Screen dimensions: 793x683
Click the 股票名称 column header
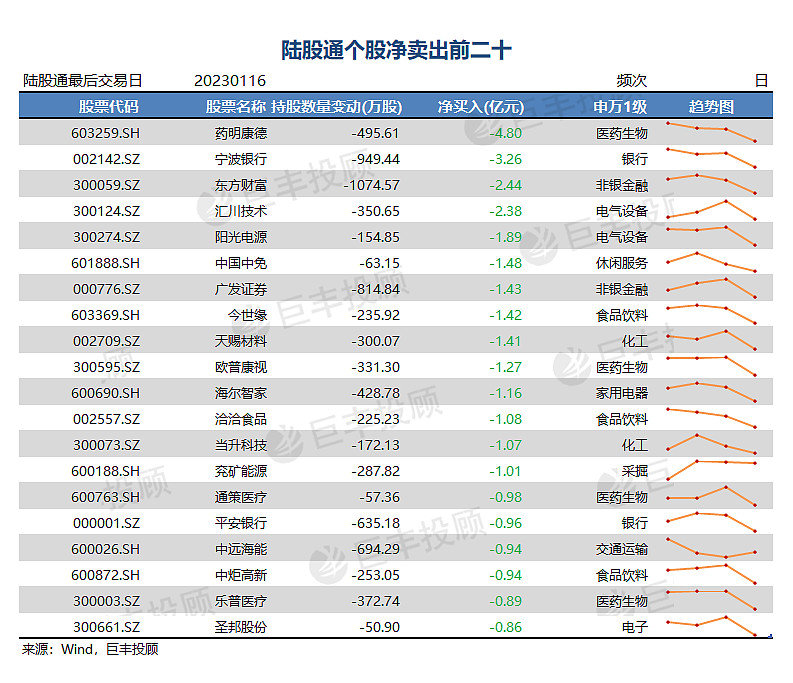coord(236,107)
